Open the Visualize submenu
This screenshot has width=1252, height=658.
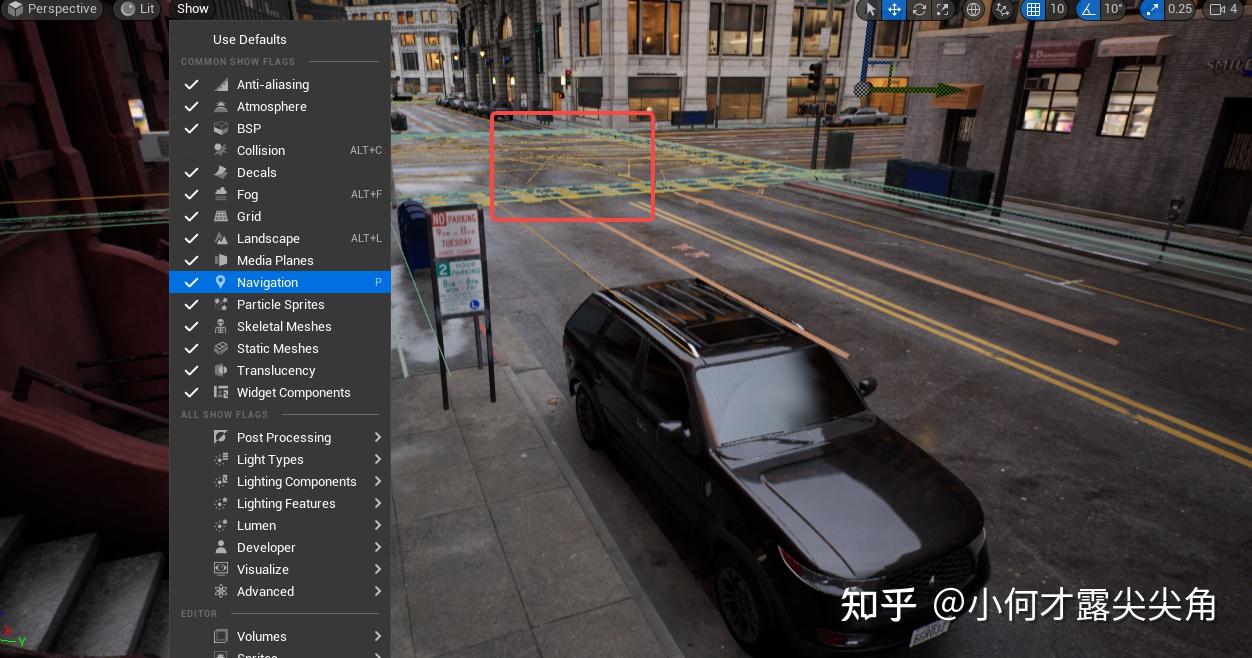point(262,569)
